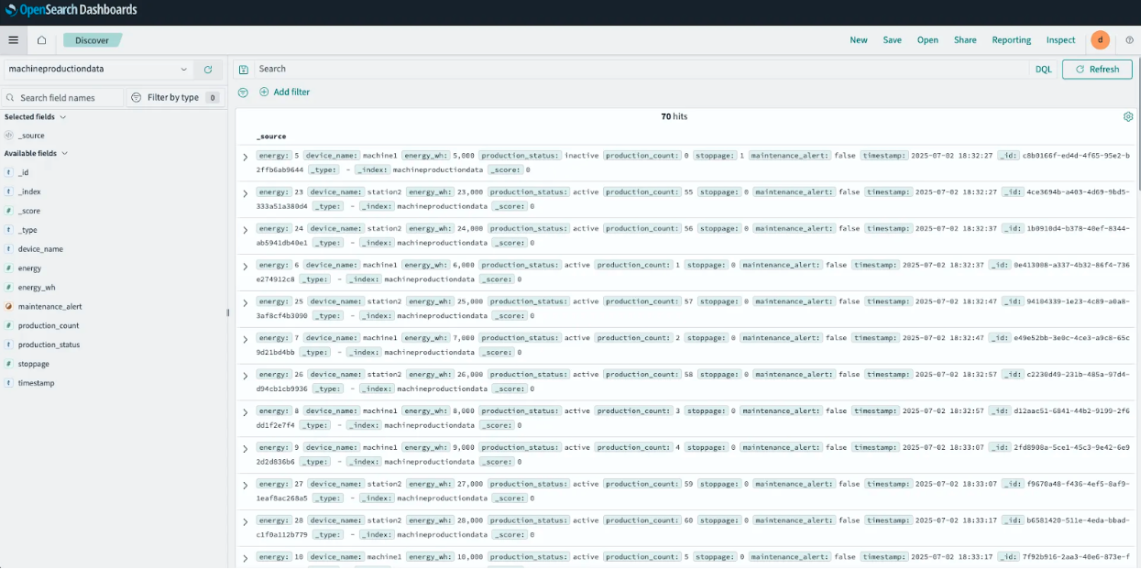Expand the row with energy: 23 station2
The height and width of the screenshot is (571, 1141).
pyautogui.click(x=245, y=193)
